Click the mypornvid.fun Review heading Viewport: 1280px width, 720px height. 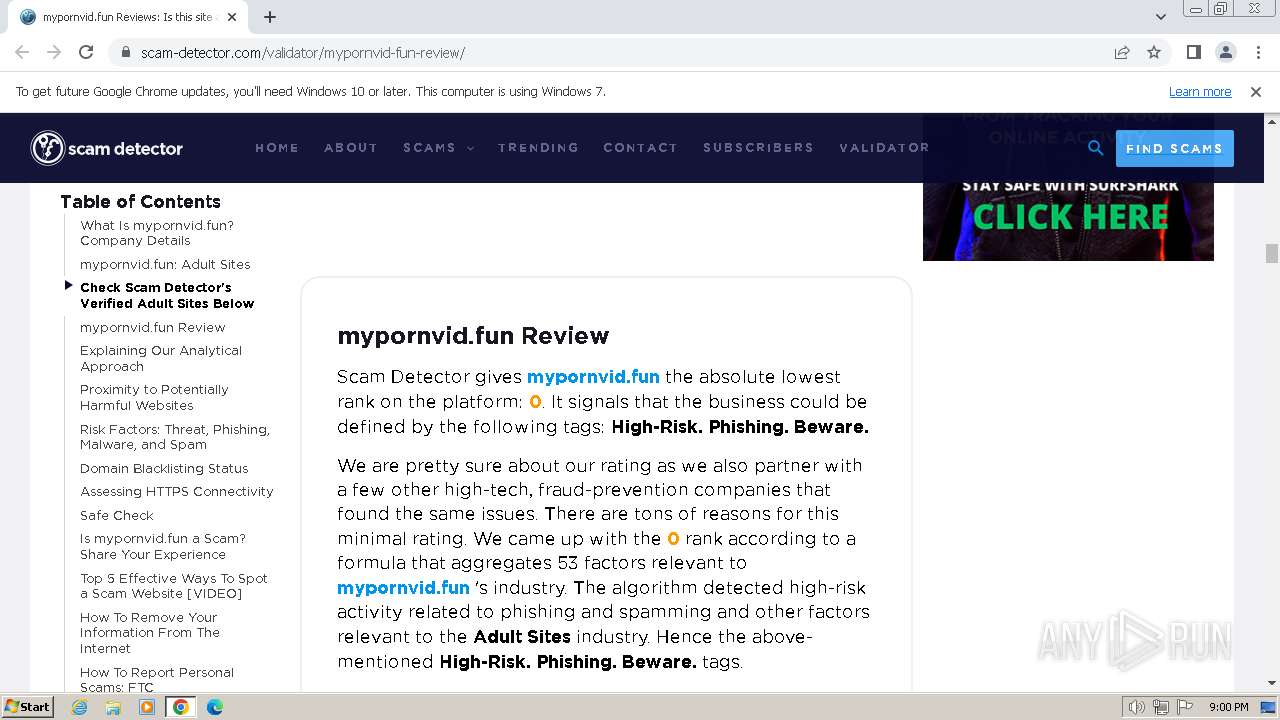click(473, 336)
